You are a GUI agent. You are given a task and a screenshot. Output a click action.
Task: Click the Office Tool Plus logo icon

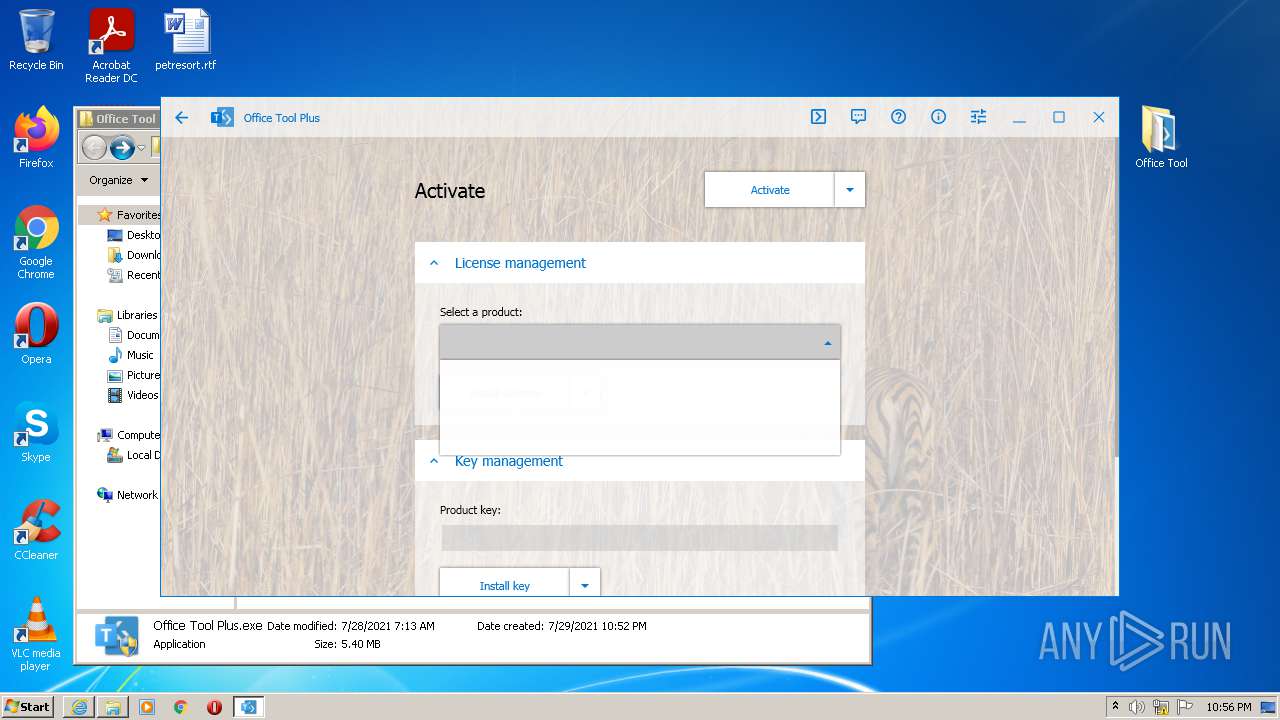pos(222,117)
